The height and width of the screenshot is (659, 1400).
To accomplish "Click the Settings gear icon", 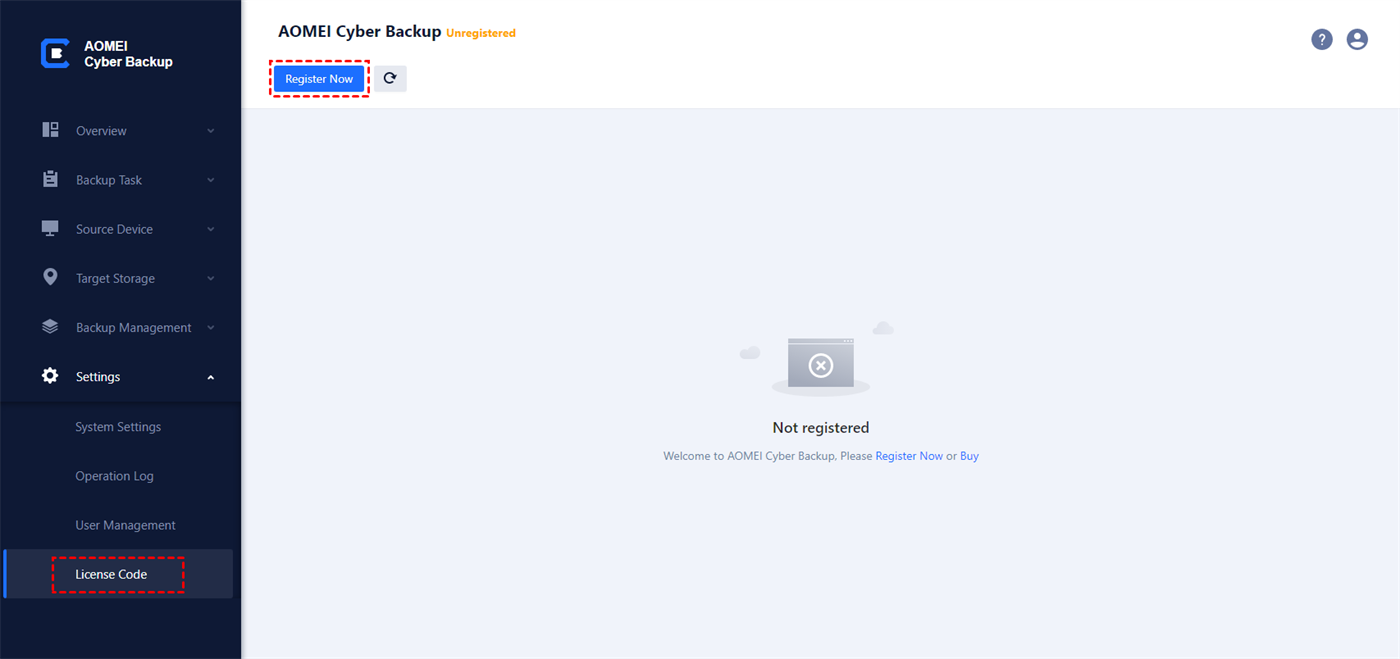I will point(50,376).
